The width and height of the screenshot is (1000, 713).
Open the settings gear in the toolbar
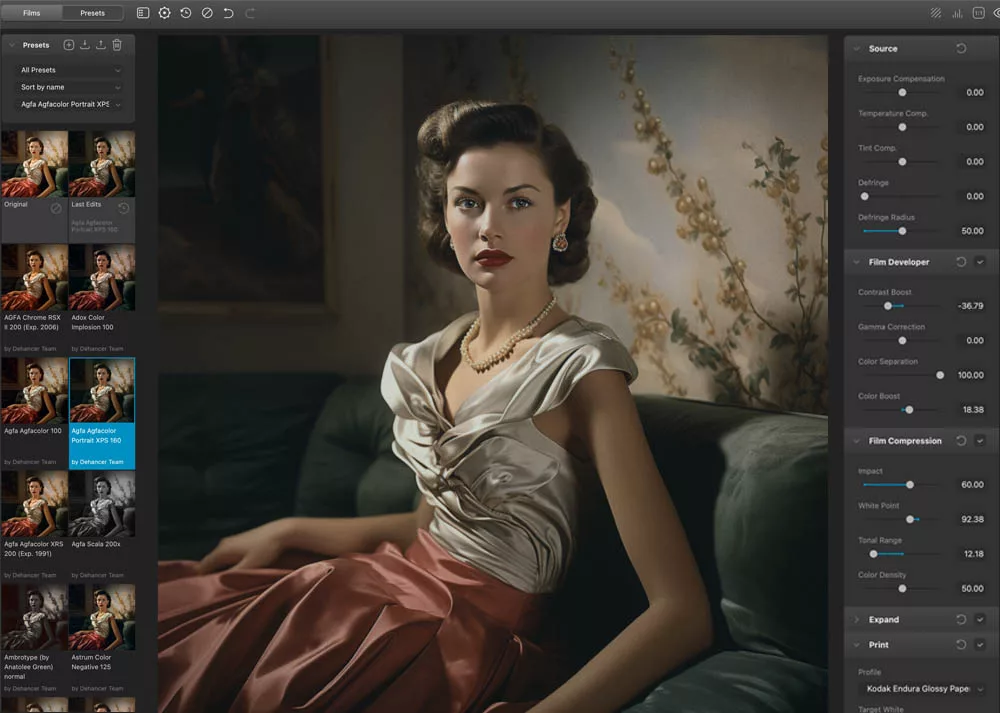coord(164,13)
